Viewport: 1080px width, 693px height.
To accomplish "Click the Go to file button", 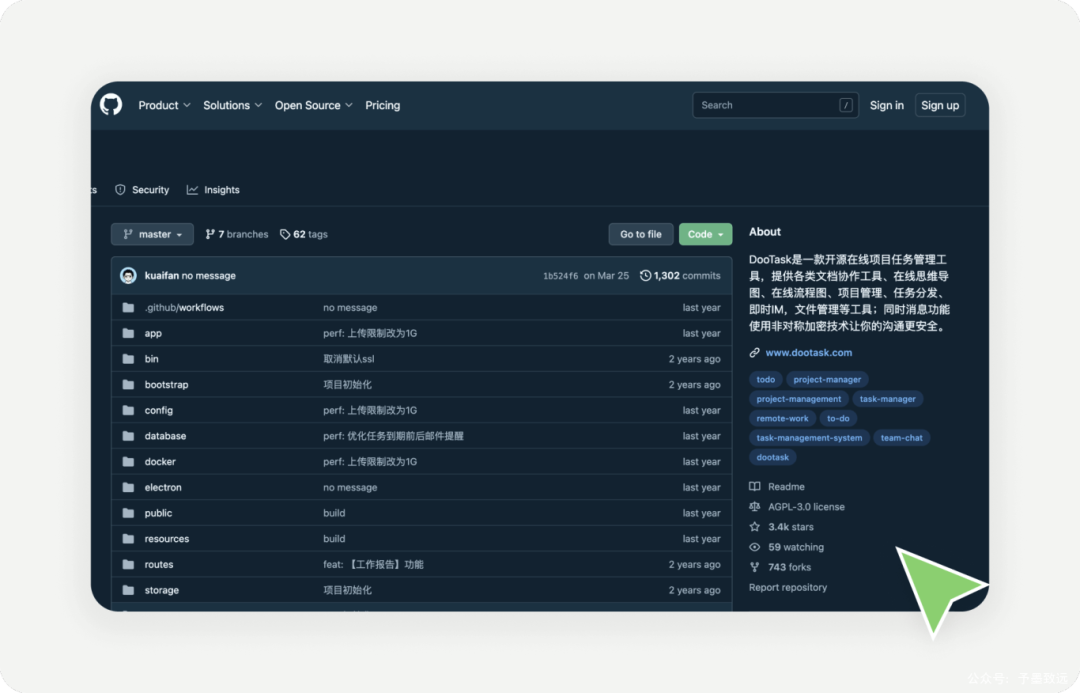I will coord(640,233).
